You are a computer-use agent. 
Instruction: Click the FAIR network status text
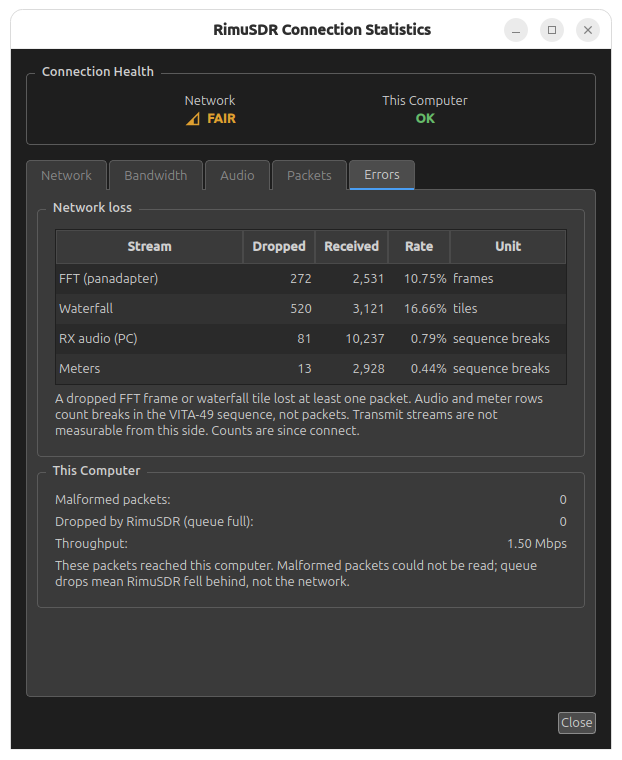click(222, 119)
